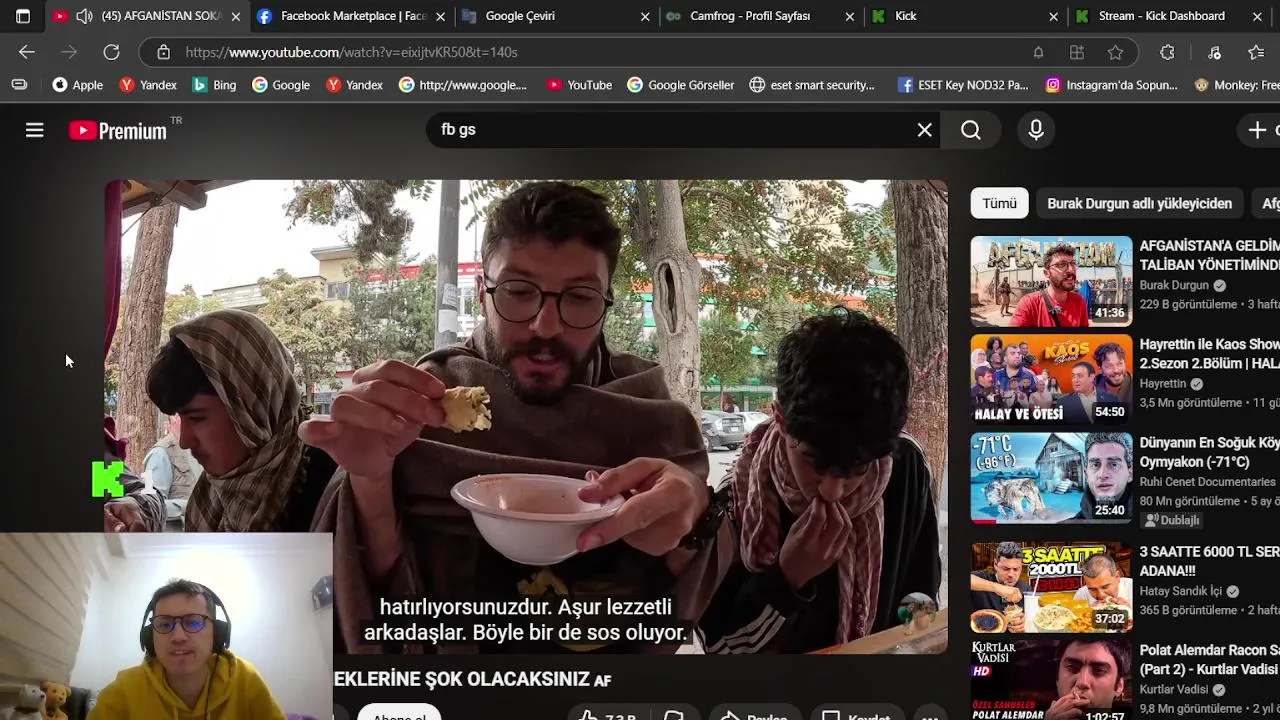Close the Camfrog tab
Image resolution: width=1280 pixels, height=720 pixels.
tap(849, 17)
